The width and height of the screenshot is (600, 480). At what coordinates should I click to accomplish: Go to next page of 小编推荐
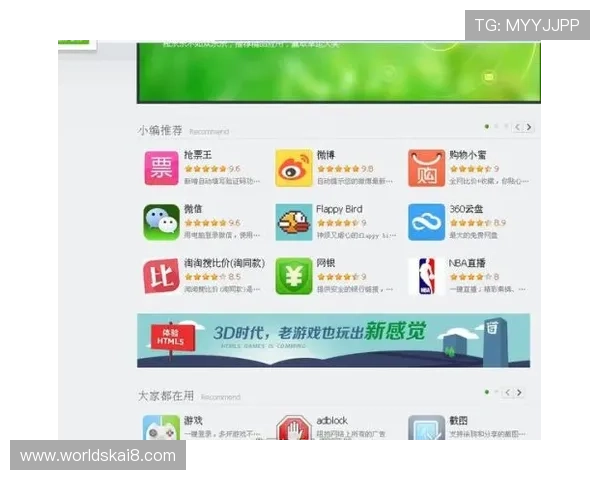[x=529, y=127]
